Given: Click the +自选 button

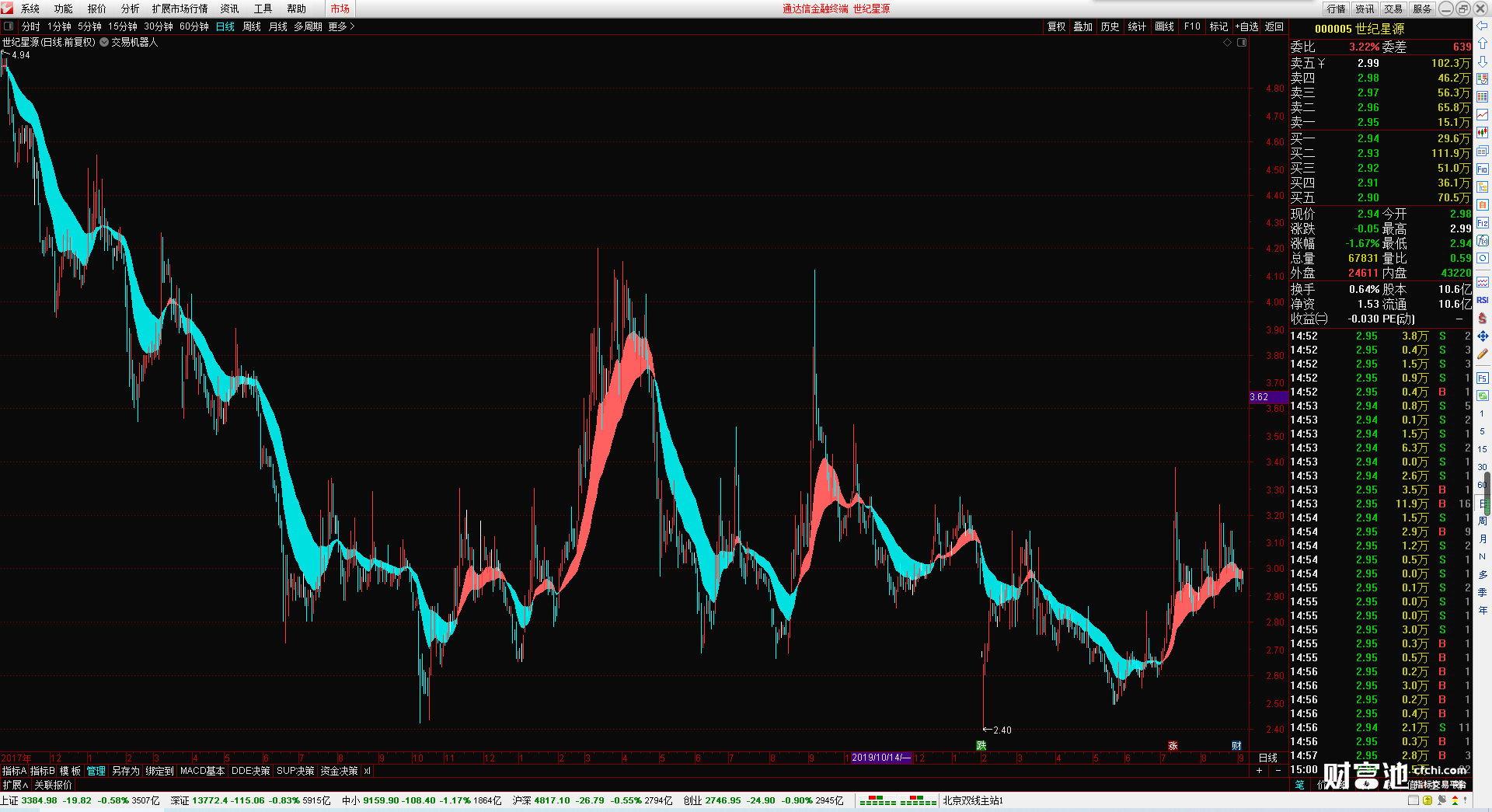Looking at the screenshot, I should pyautogui.click(x=1247, y=26).
